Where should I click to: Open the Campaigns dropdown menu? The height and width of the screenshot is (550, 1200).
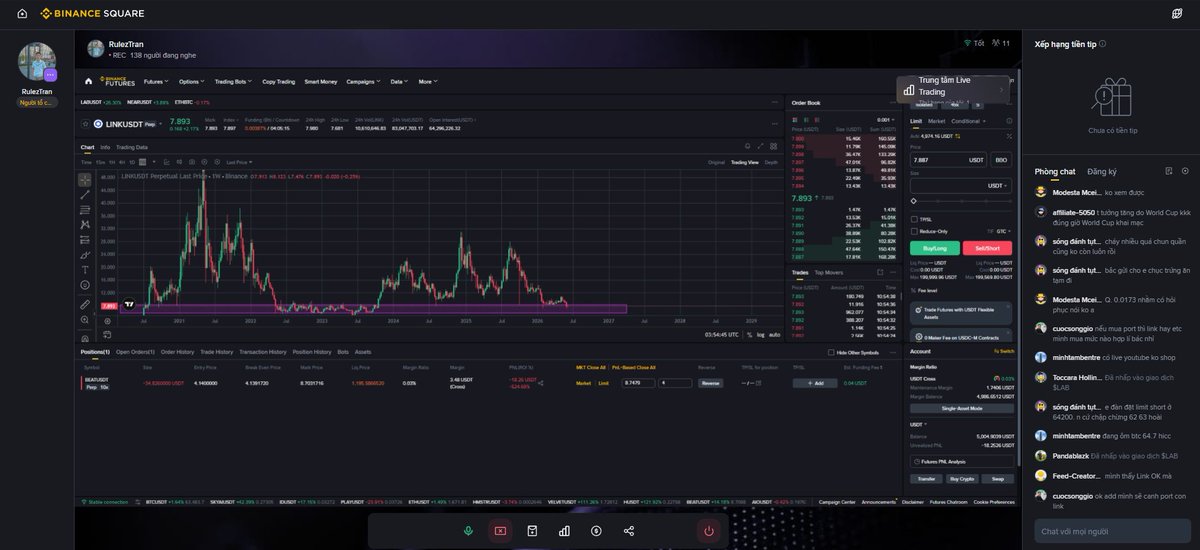[363, 81]
